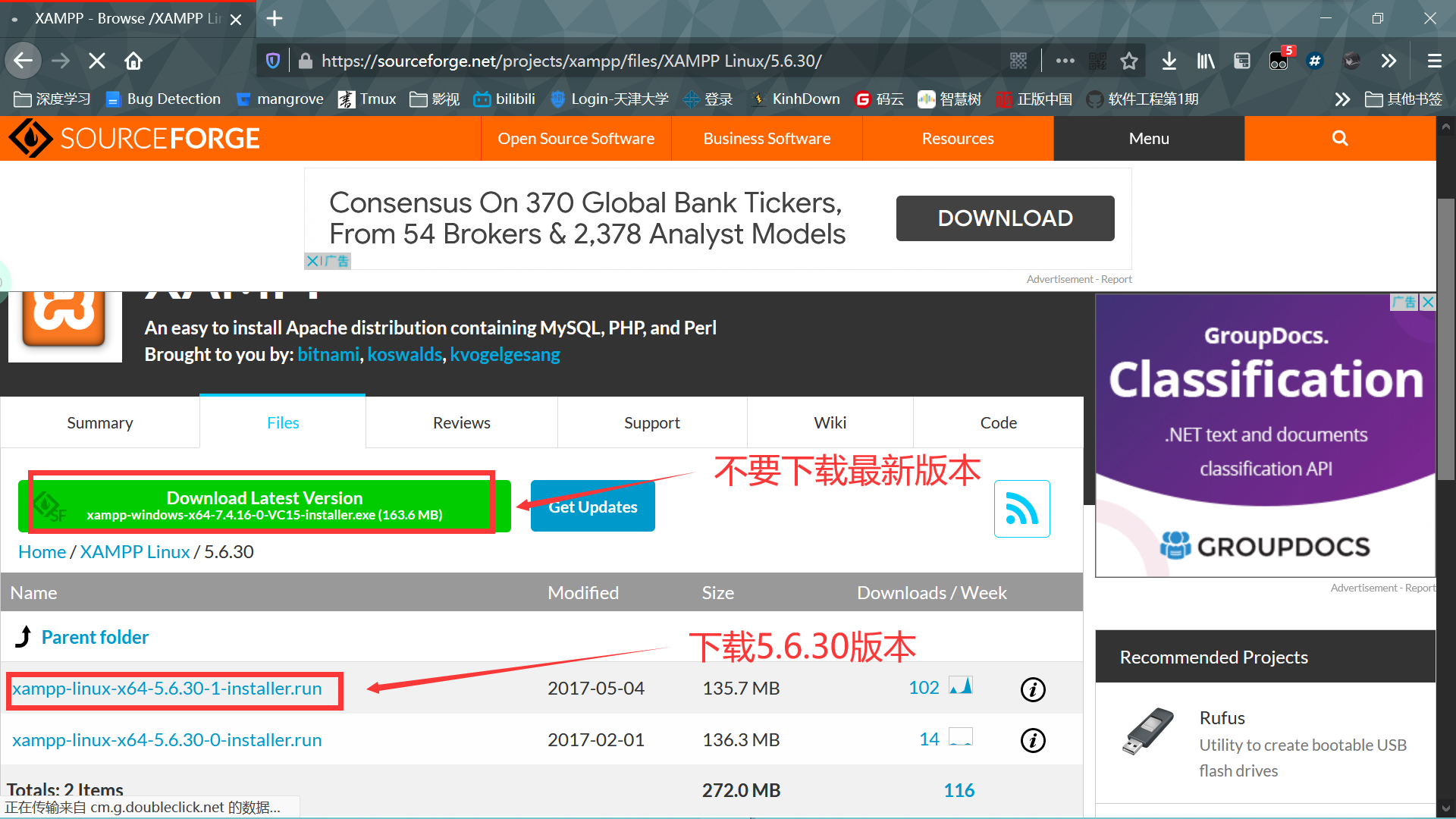Open the page actions three-dot menu
This screenshot has height=819, width=1456.
1065,61
